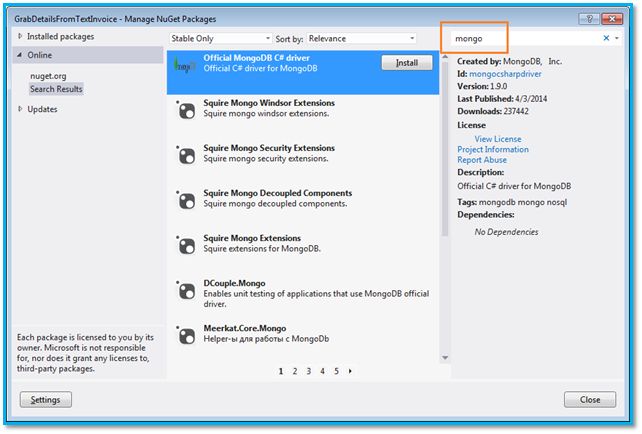Click the Squire Mongo Extensions package icon
This screenshot has height=434, width=642.
pyautogui.click(x=186, y=246)
